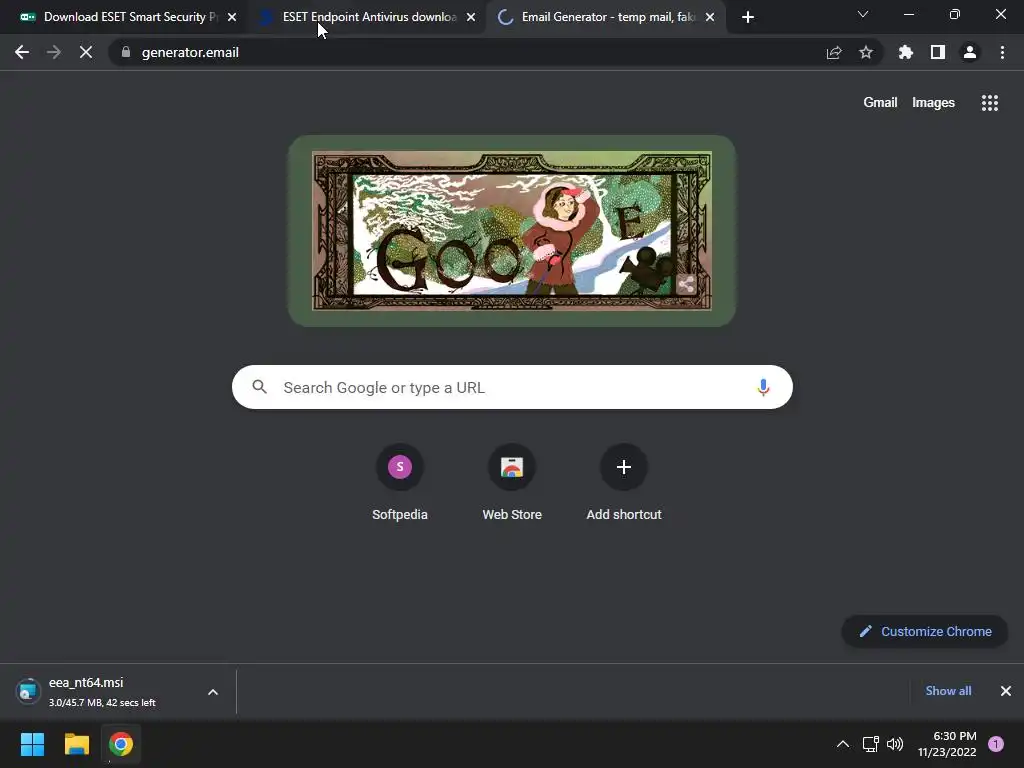This screenshot has height=768, width=1024.
Task: Open the Chrome three-dot menu
Action: coord(1002,52)
